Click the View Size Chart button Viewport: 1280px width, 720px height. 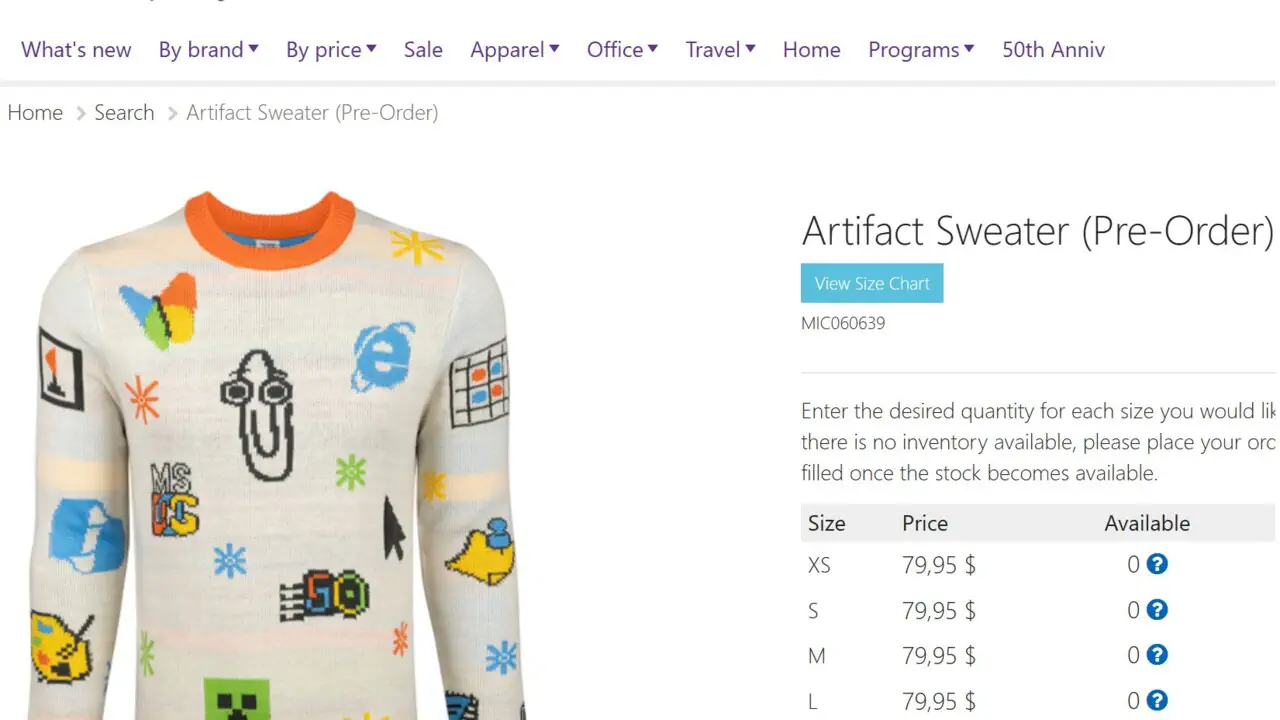872,283
